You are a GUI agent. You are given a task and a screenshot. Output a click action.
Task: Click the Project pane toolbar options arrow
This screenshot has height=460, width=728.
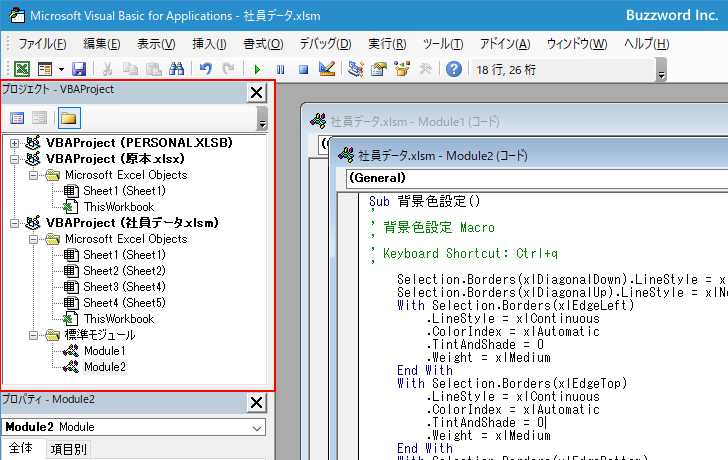tap(262, 118)
